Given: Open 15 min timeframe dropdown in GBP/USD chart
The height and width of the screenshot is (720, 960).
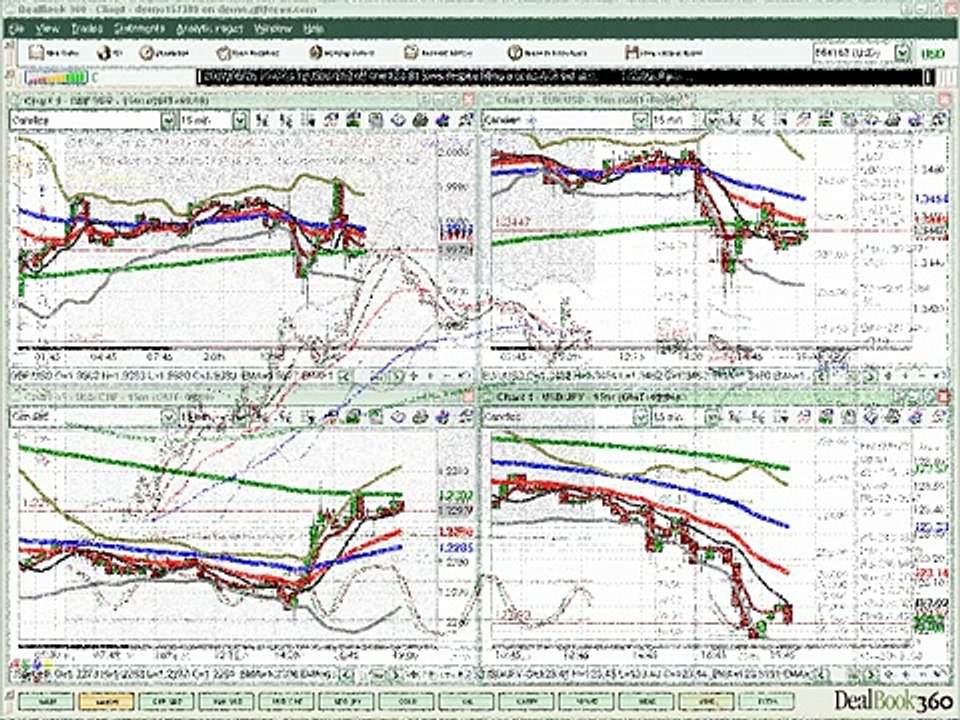Looking at the screenshot, I should (x=240, y=121).
